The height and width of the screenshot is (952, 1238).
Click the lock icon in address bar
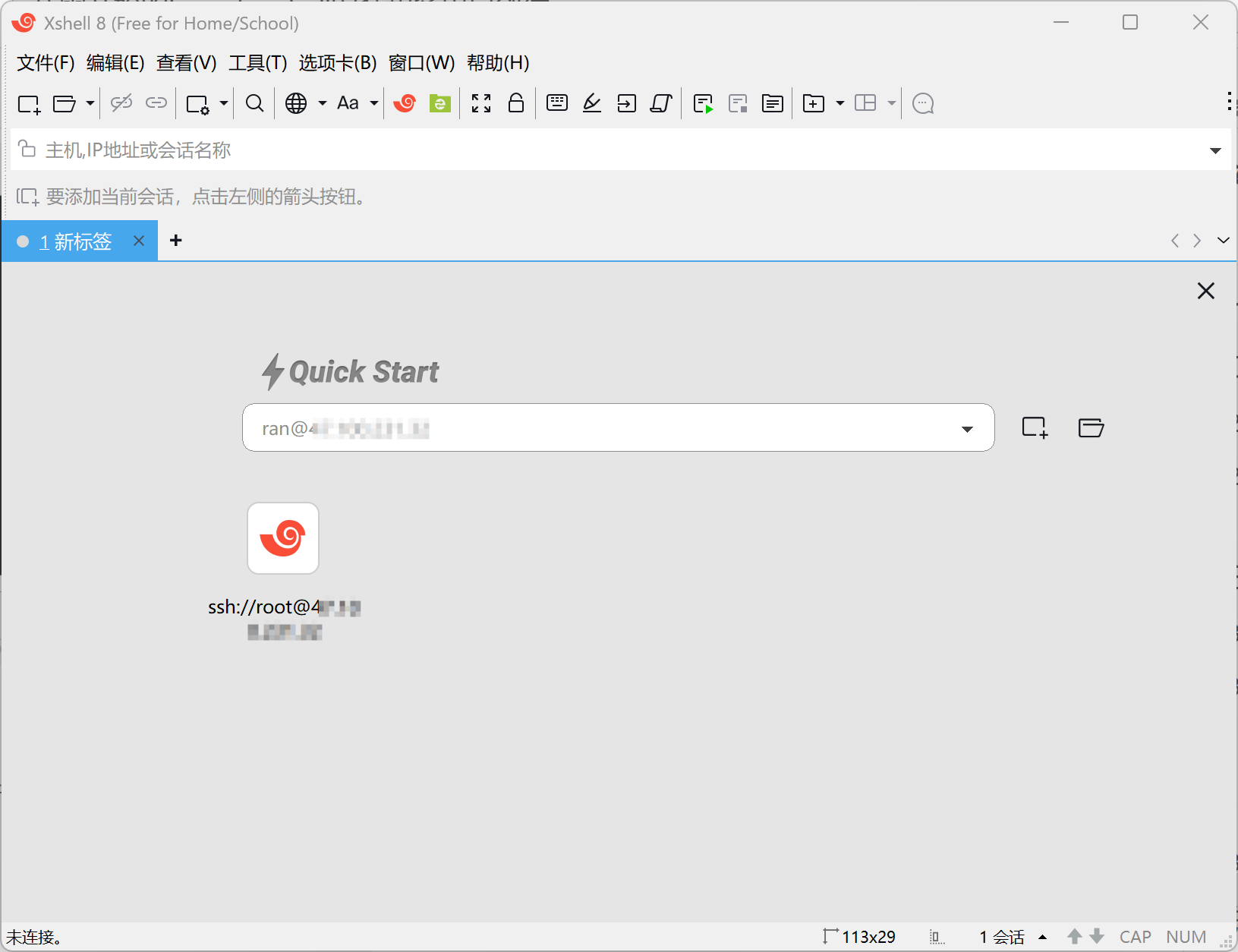pyautogui.click(x=27, y=149)
